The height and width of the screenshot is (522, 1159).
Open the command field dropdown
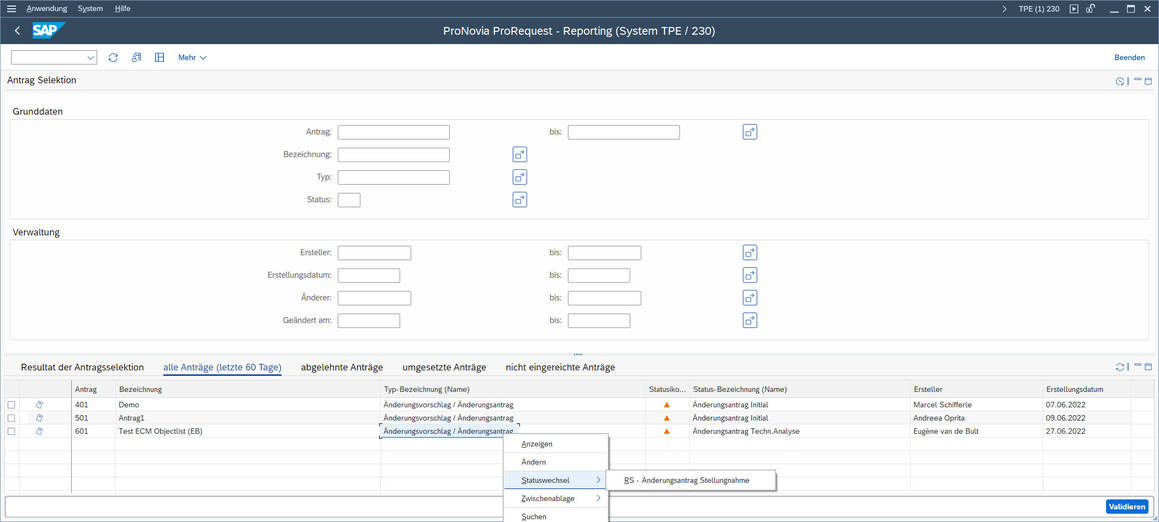tap(91, 58)
